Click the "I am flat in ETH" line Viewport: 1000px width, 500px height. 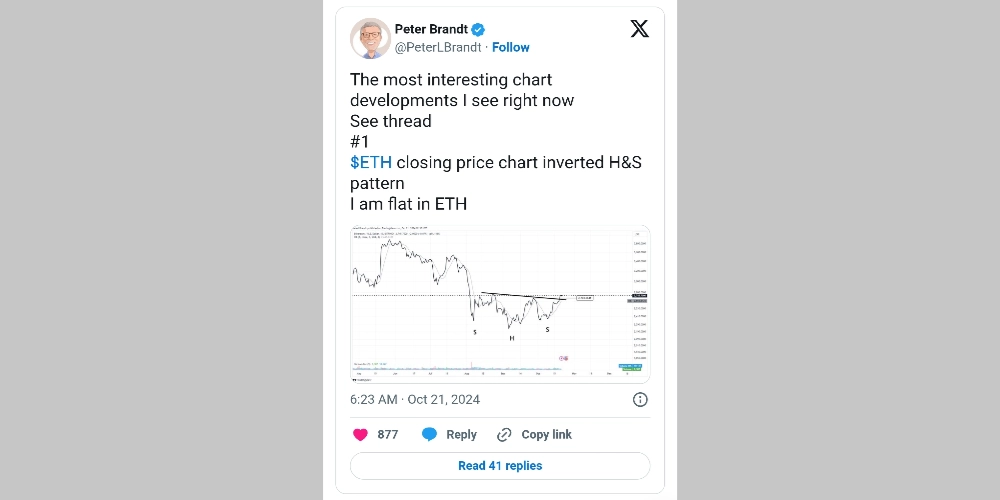(x=408, y=205)
